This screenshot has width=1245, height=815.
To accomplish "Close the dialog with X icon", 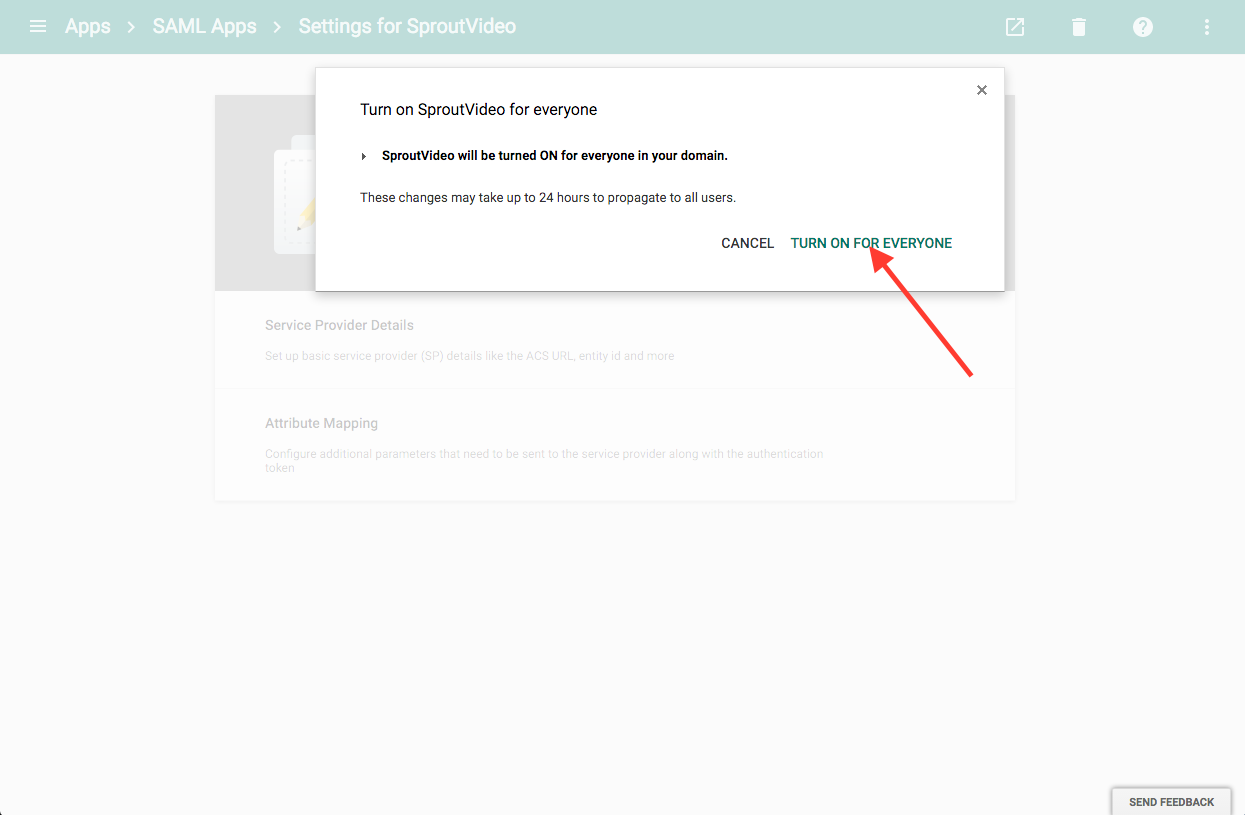I will click(982, 90).
